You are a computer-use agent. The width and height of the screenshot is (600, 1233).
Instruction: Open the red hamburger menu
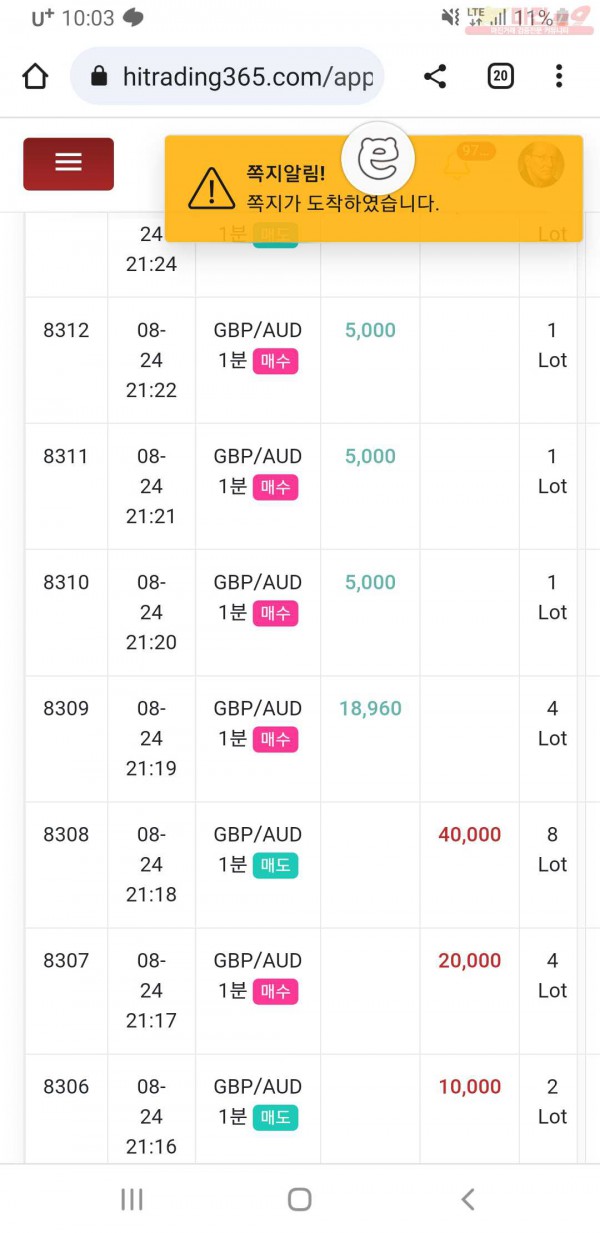(x=68, y=163)
